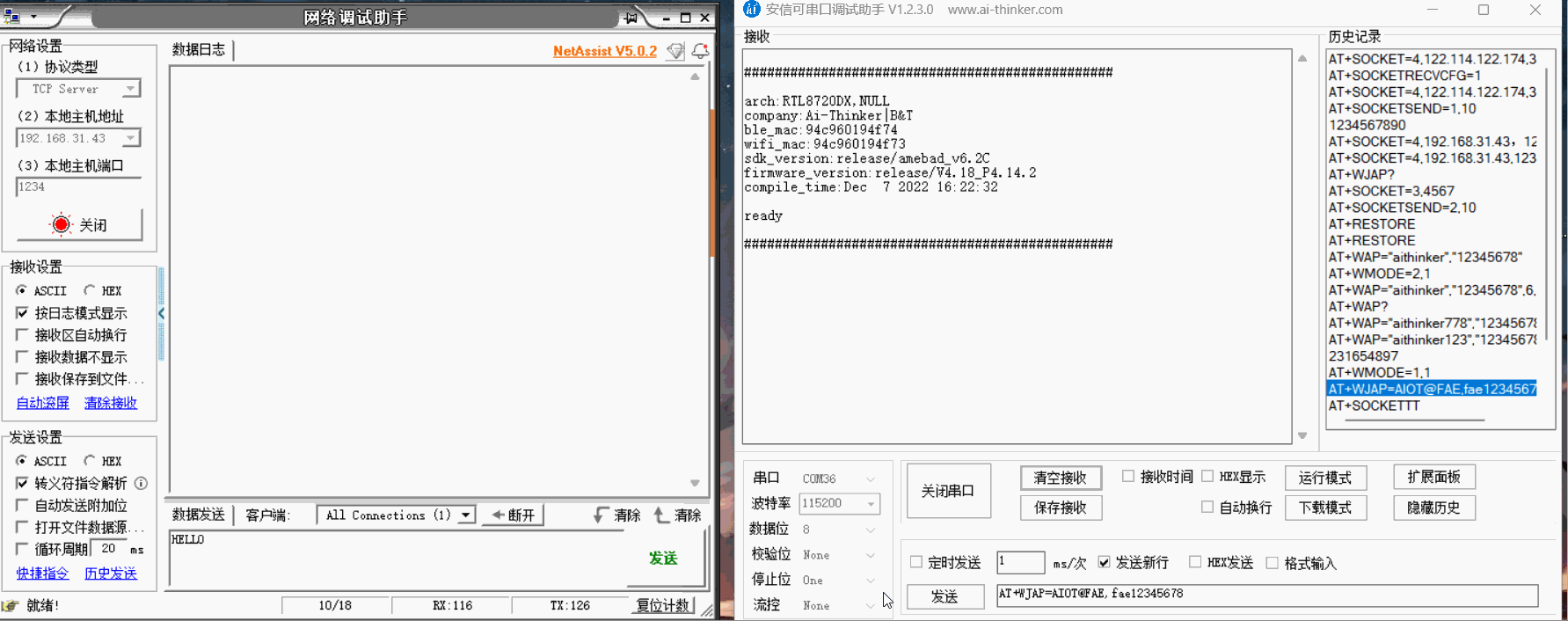The width and height of the screenshot is (1568, 621).
Task: Click the green 发送 button in NetAssist
Action: pos(664,559)
